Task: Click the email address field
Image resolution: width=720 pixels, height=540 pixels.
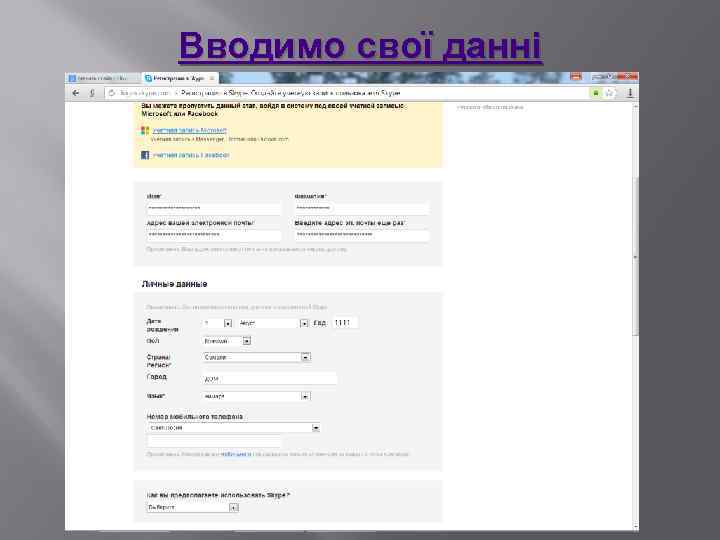Action: [214, 235]
